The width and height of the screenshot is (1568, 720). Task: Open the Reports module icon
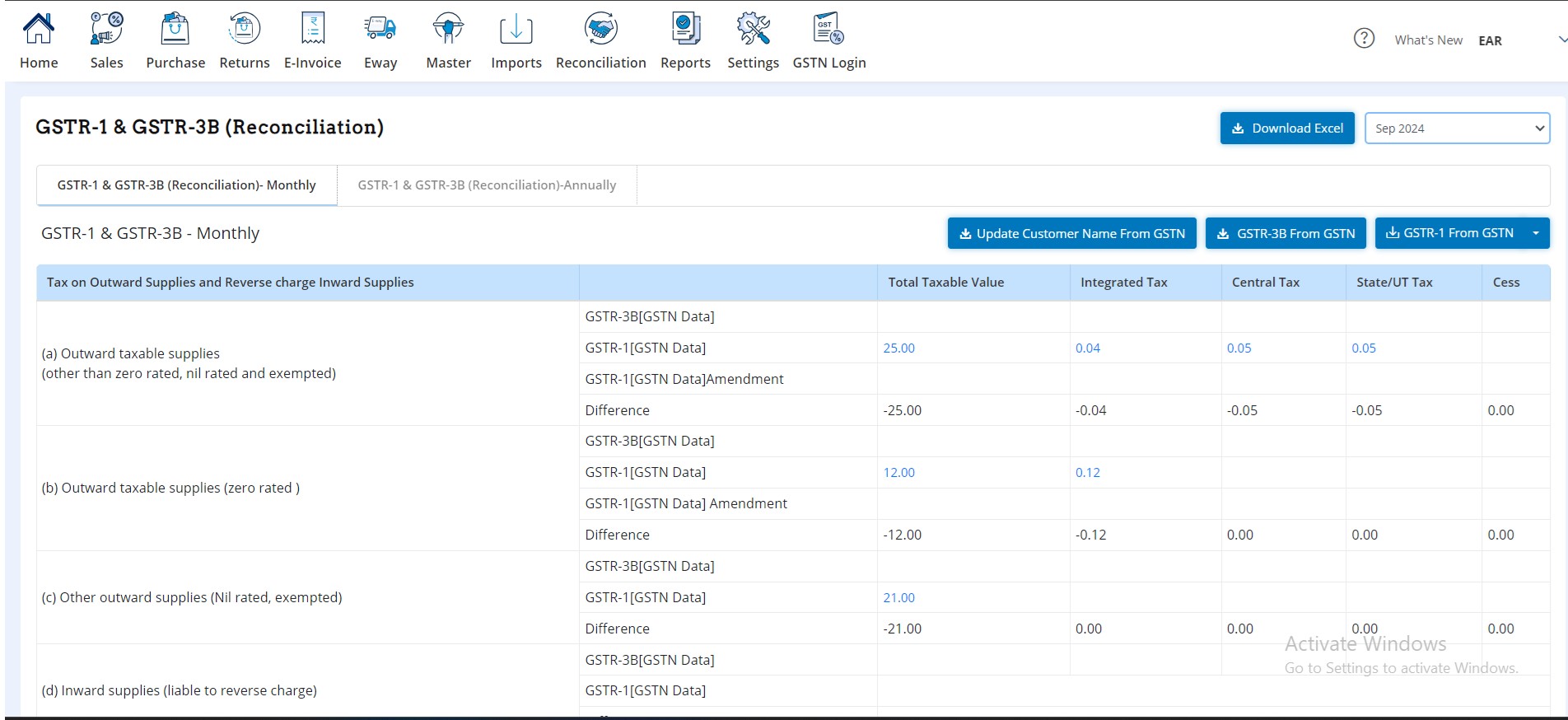tap(685, 29)
